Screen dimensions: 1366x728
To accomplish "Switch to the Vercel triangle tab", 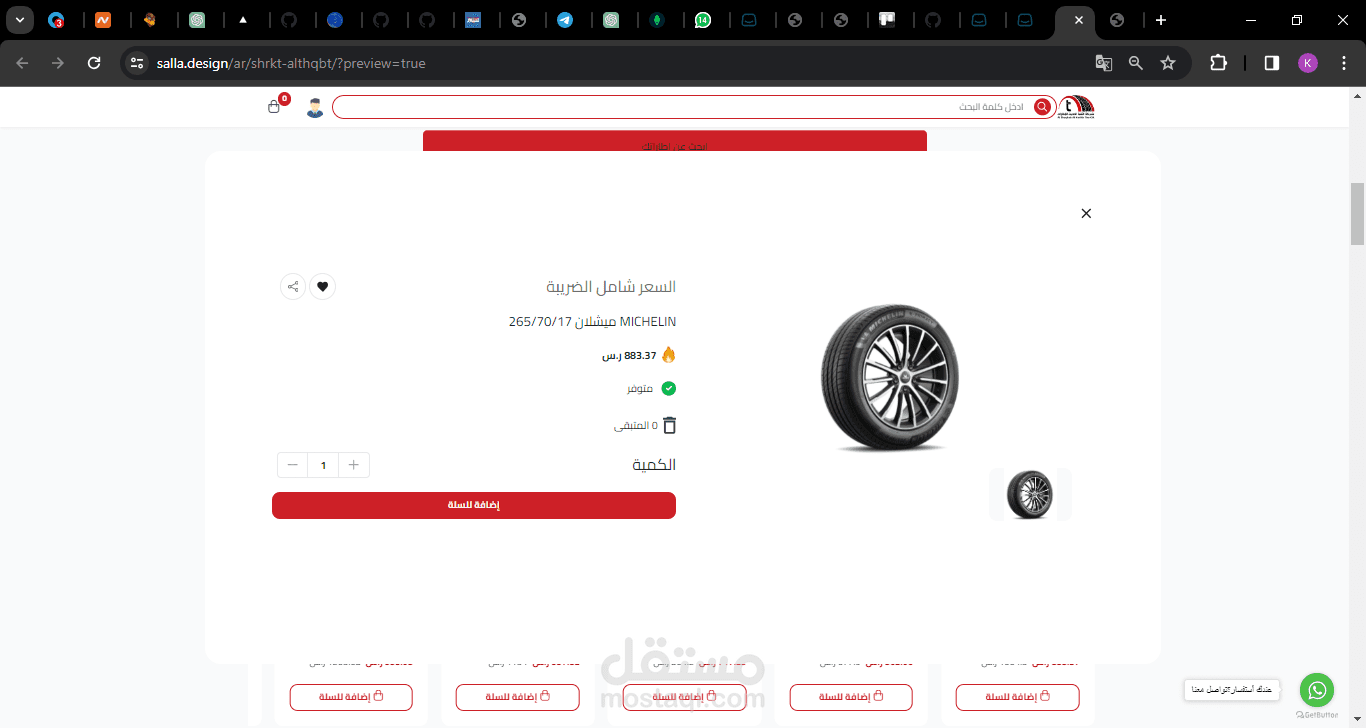I will tap(243, 20).
